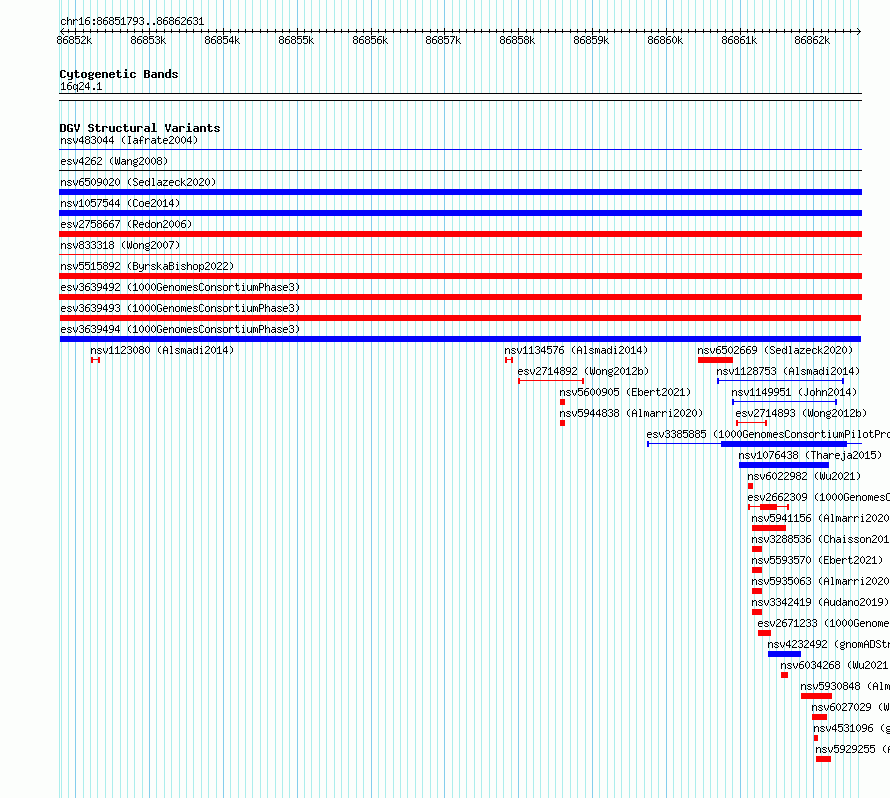Click the Cytogenetic Bands track title
This screenshot has height=798, width=890.
119,74
